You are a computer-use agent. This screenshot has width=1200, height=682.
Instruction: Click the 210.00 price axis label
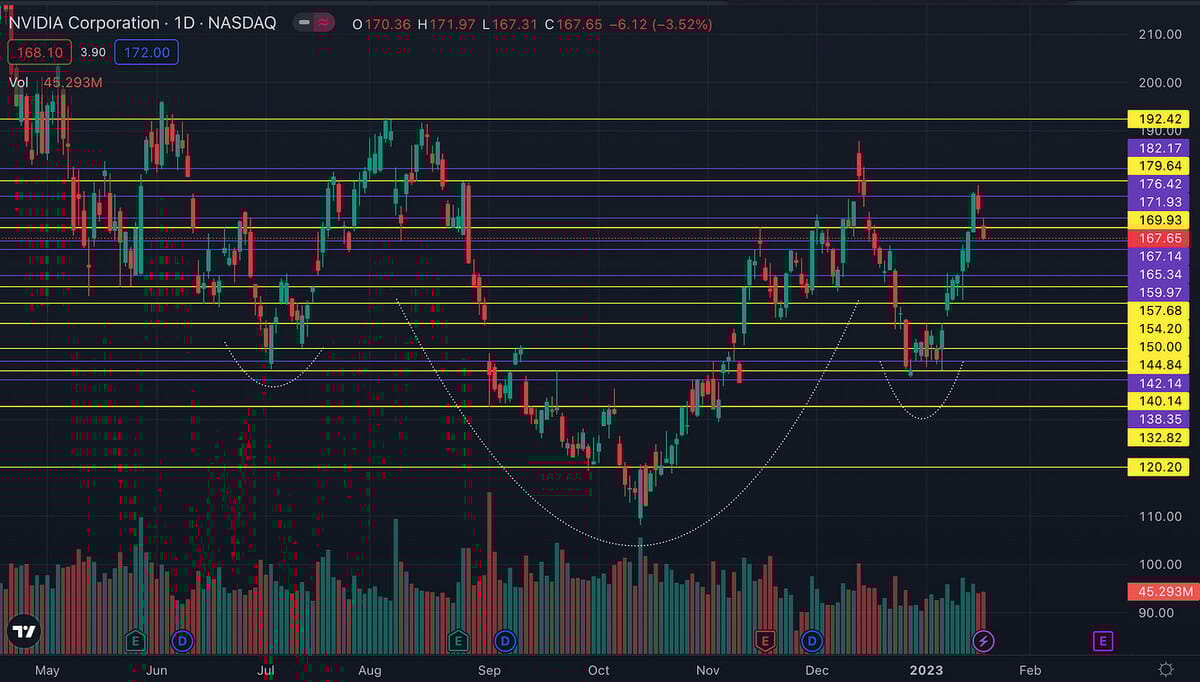click(1162, 34)
